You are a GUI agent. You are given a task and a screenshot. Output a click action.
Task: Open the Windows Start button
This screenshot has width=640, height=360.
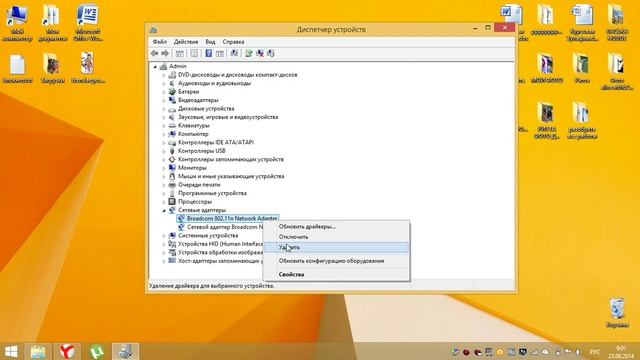[11, 351]
